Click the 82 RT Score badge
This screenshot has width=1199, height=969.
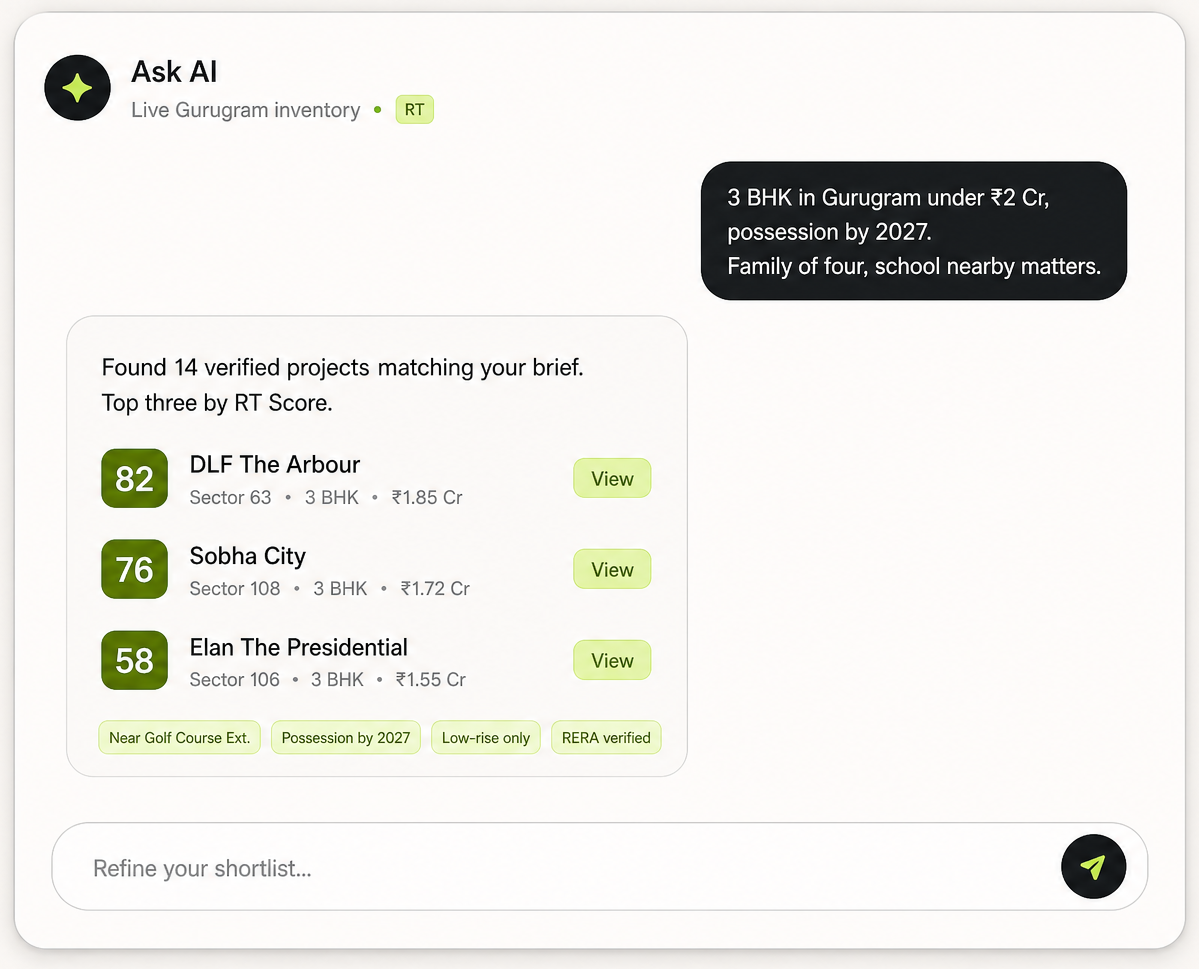(x=135, y=478)
